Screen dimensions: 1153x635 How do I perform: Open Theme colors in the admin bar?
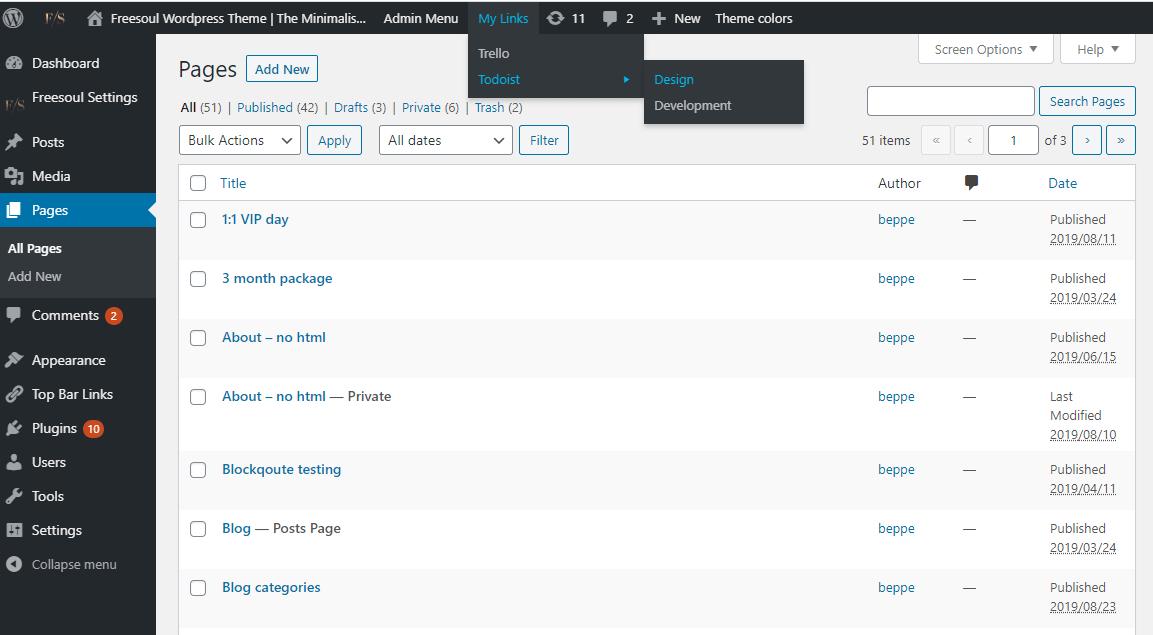[754, 18]
